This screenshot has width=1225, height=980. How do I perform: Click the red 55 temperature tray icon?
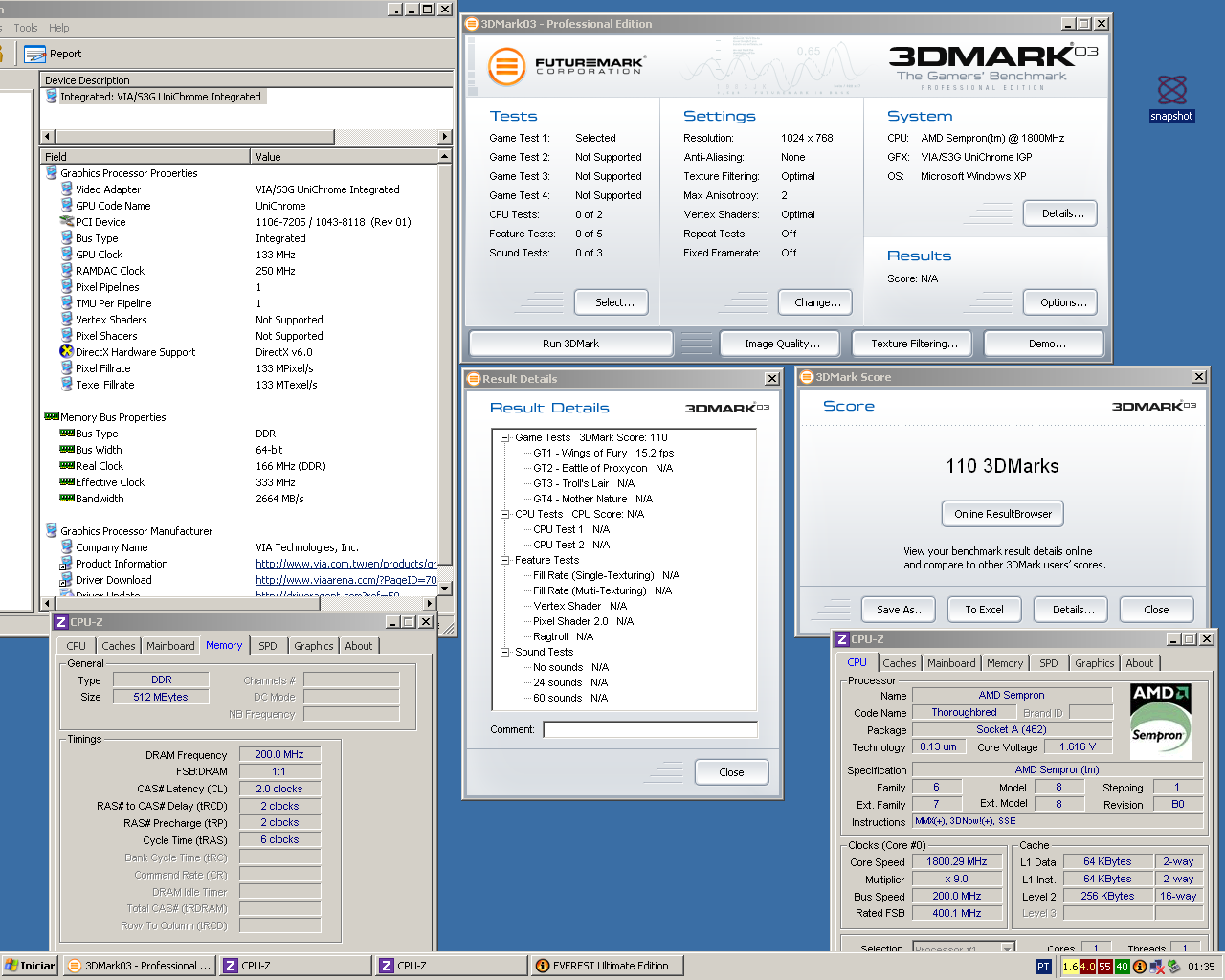coord(1105,967)
